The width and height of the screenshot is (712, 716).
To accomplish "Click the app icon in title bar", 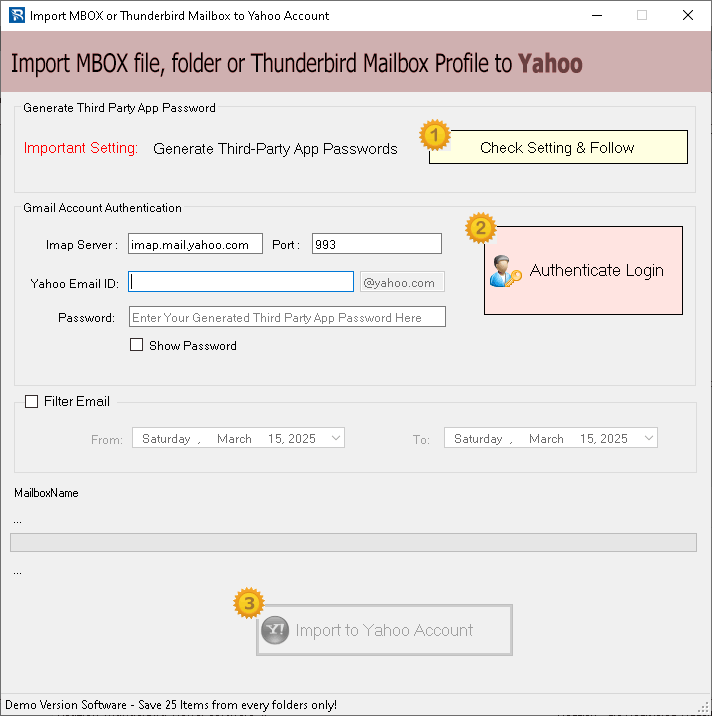I will click(17, 16).
